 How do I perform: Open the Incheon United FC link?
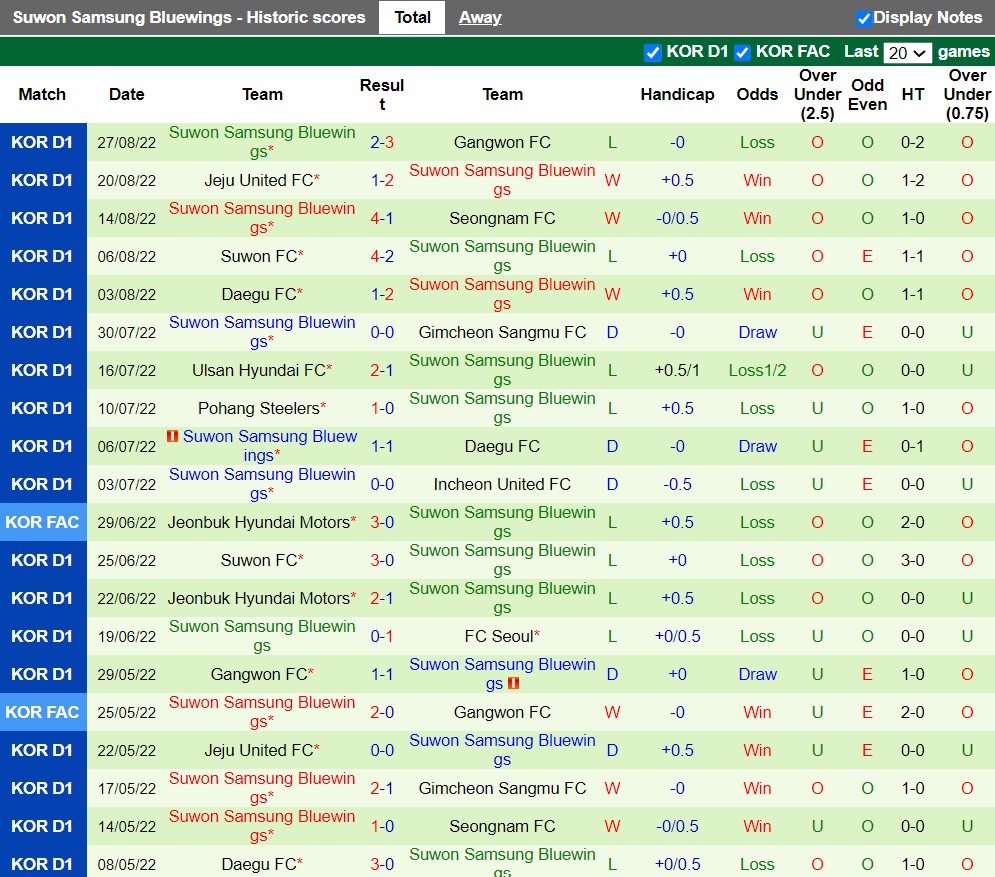(x=502, y=484)
